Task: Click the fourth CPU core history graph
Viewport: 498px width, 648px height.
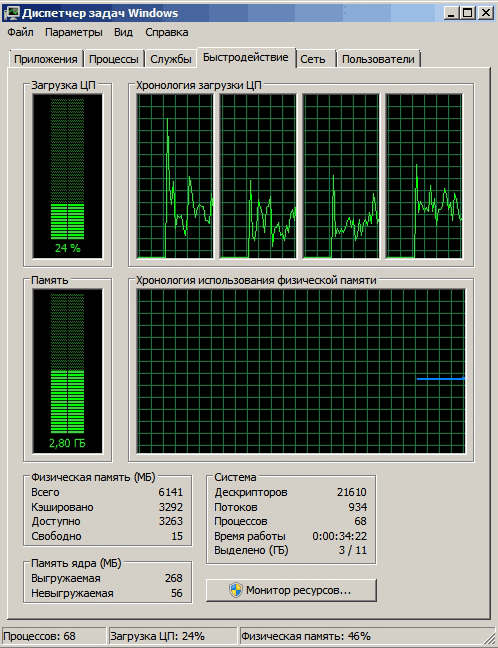Action: pos(424,176)
